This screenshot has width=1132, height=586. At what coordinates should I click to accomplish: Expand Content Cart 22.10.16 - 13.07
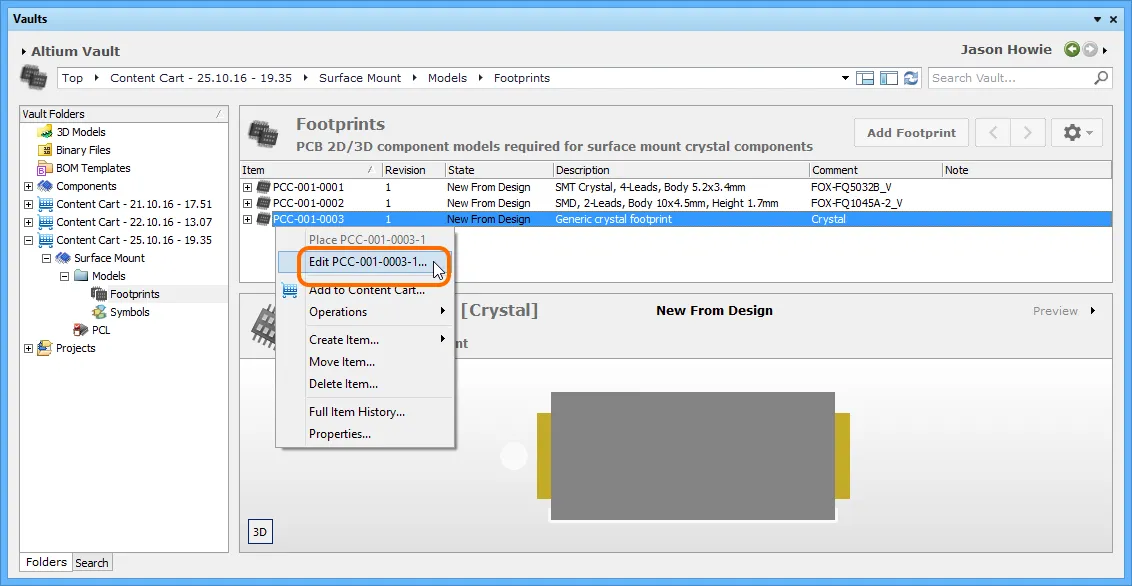tap(28, 222)
